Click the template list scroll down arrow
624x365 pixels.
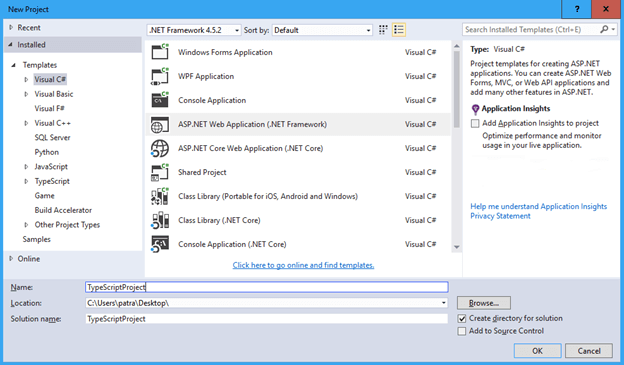[456, 247]
